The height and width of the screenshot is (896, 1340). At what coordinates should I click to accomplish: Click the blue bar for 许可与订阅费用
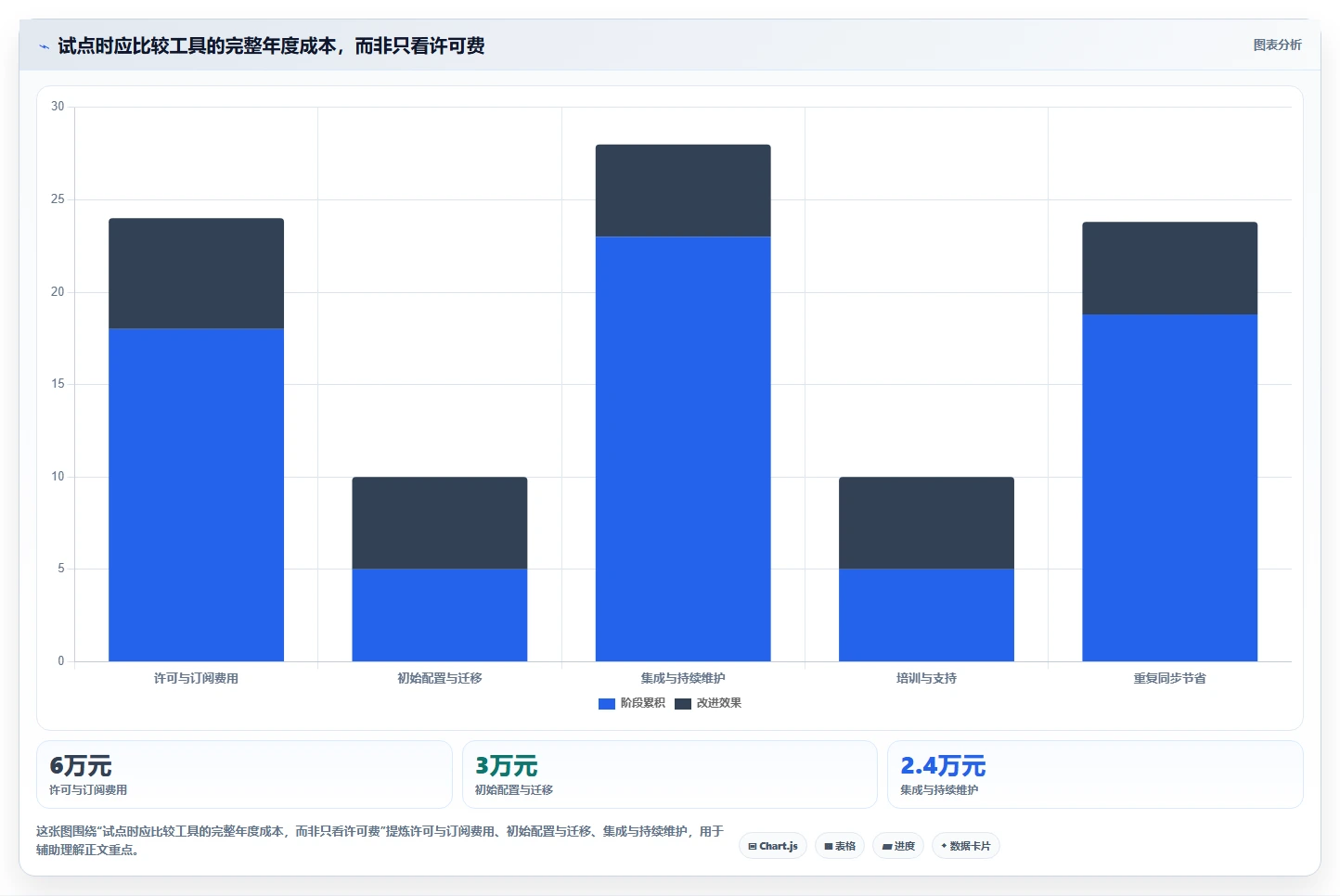click(196, 495)
